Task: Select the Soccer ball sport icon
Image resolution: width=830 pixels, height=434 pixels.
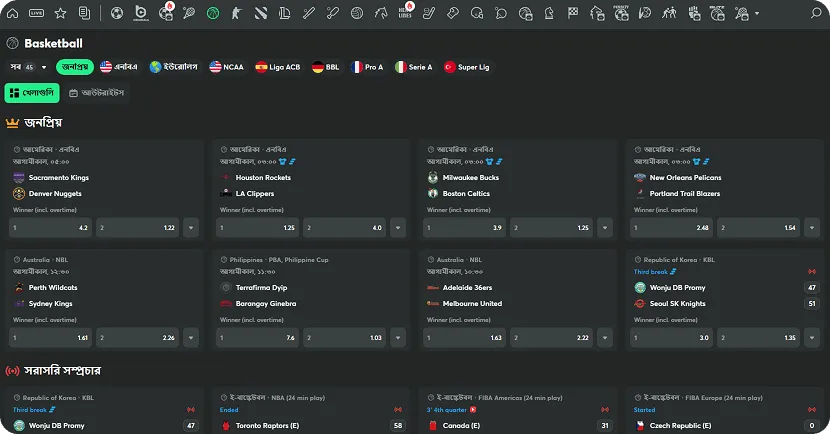Action: (117, 13)
